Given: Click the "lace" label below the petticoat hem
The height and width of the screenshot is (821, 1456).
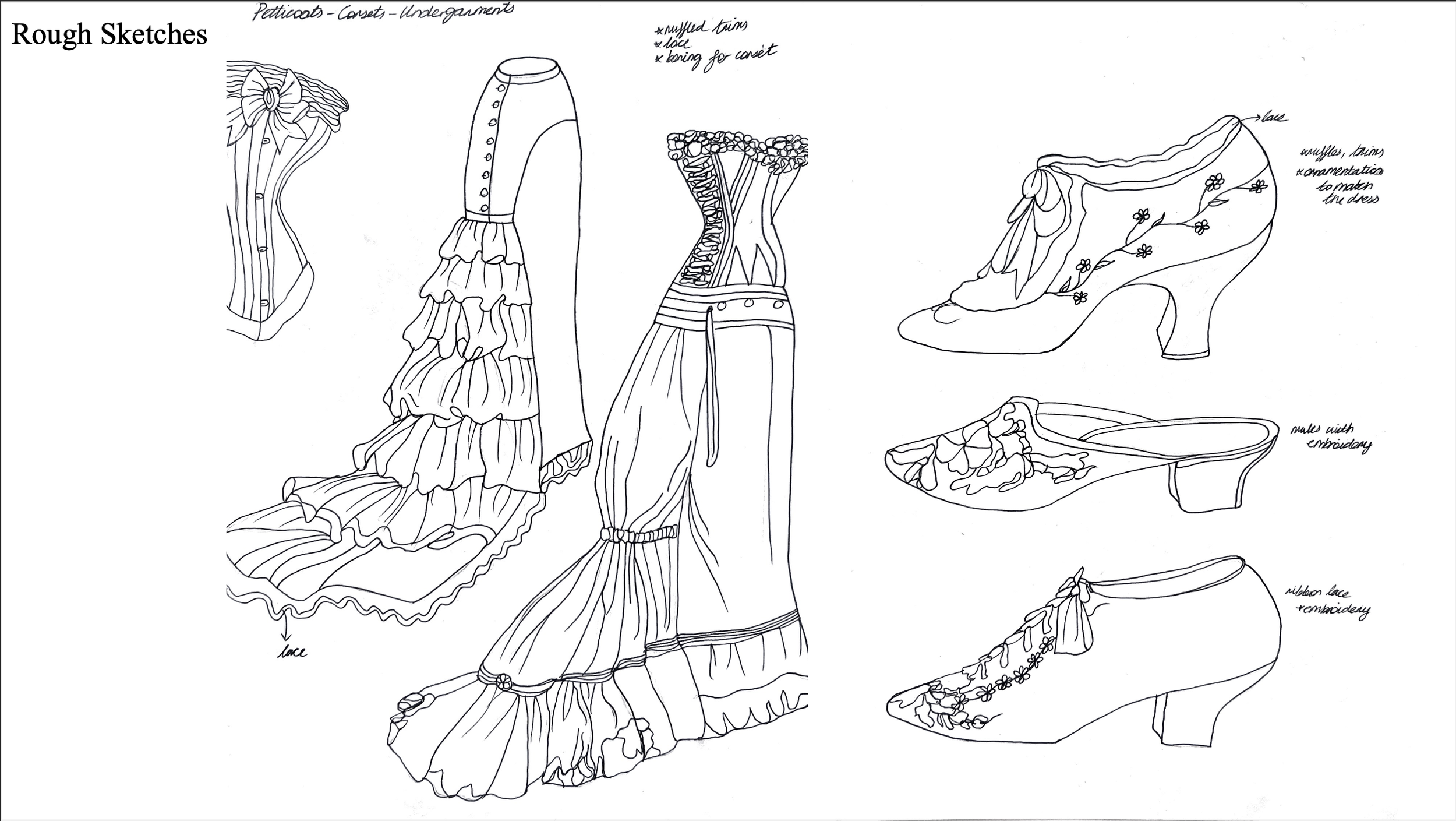Looking at the screenshot, I should [292, 652].
